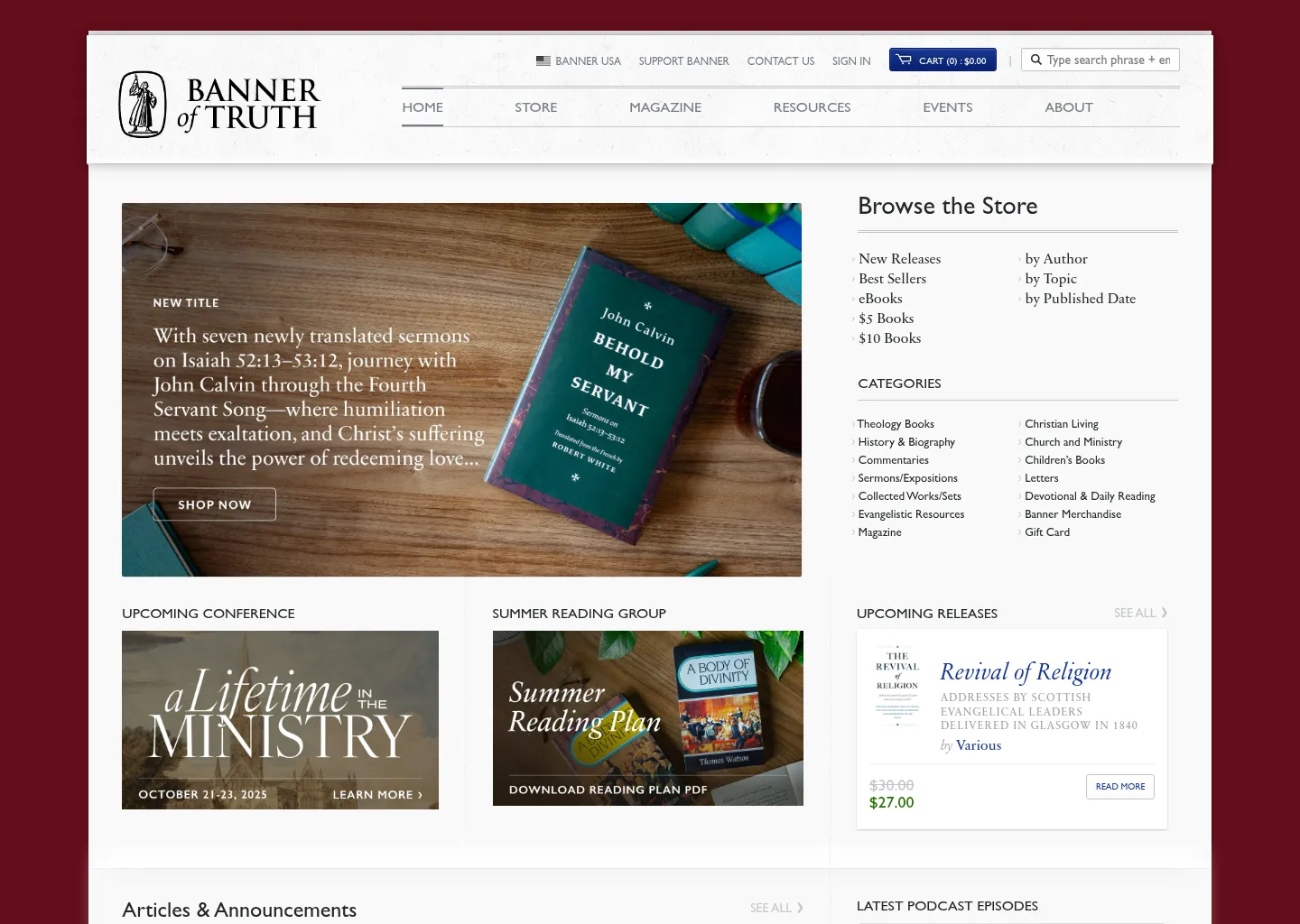Click the magnifying glass search icon
Screen dimensions: 1300x924
[x=1036, y=60]
